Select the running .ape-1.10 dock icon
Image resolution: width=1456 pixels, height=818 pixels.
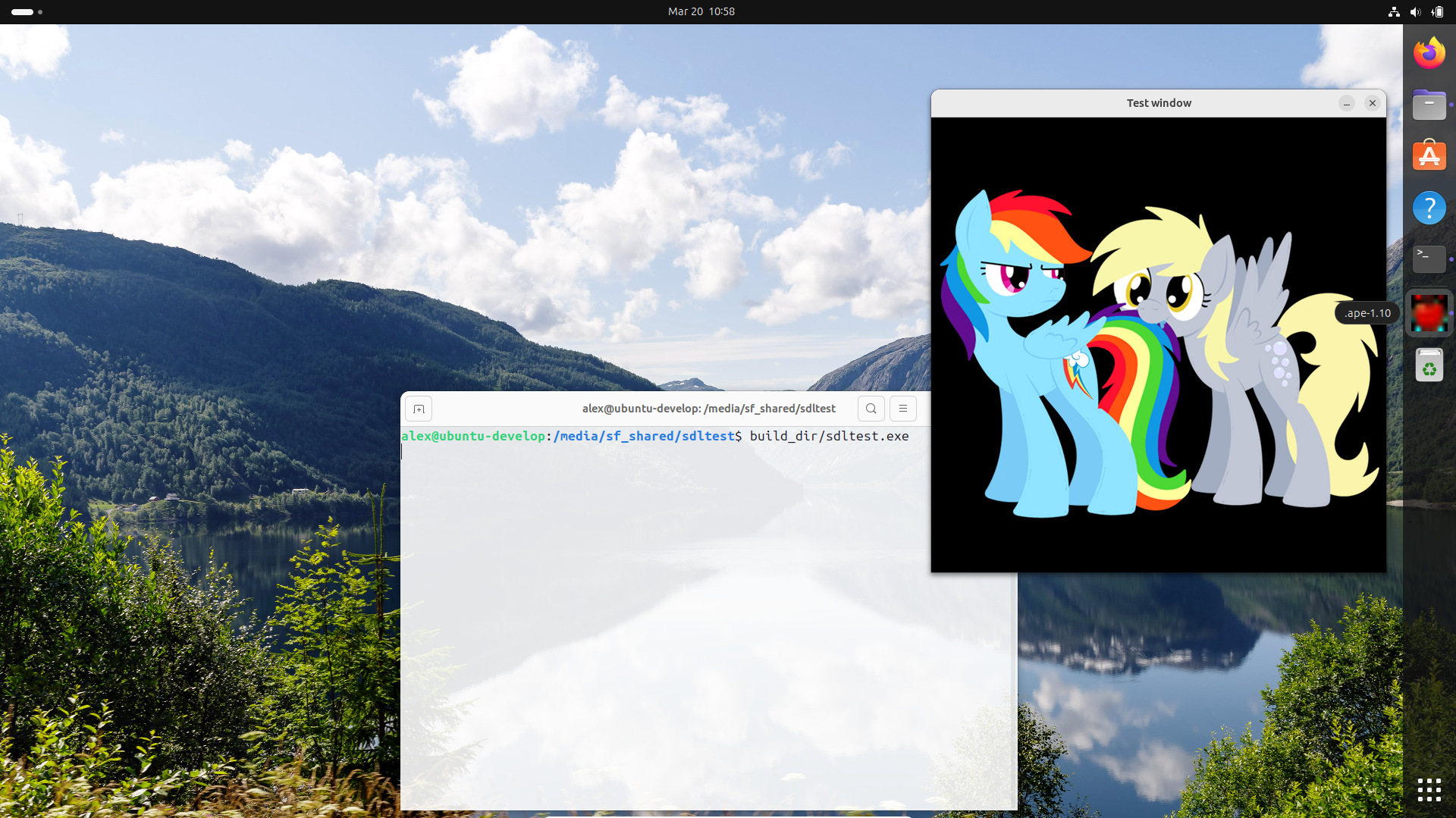pyautogui.click(x=1429, y=312)
